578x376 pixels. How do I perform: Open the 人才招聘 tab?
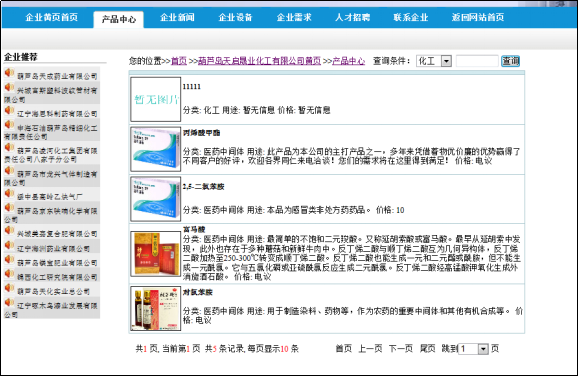click(352, 17)
